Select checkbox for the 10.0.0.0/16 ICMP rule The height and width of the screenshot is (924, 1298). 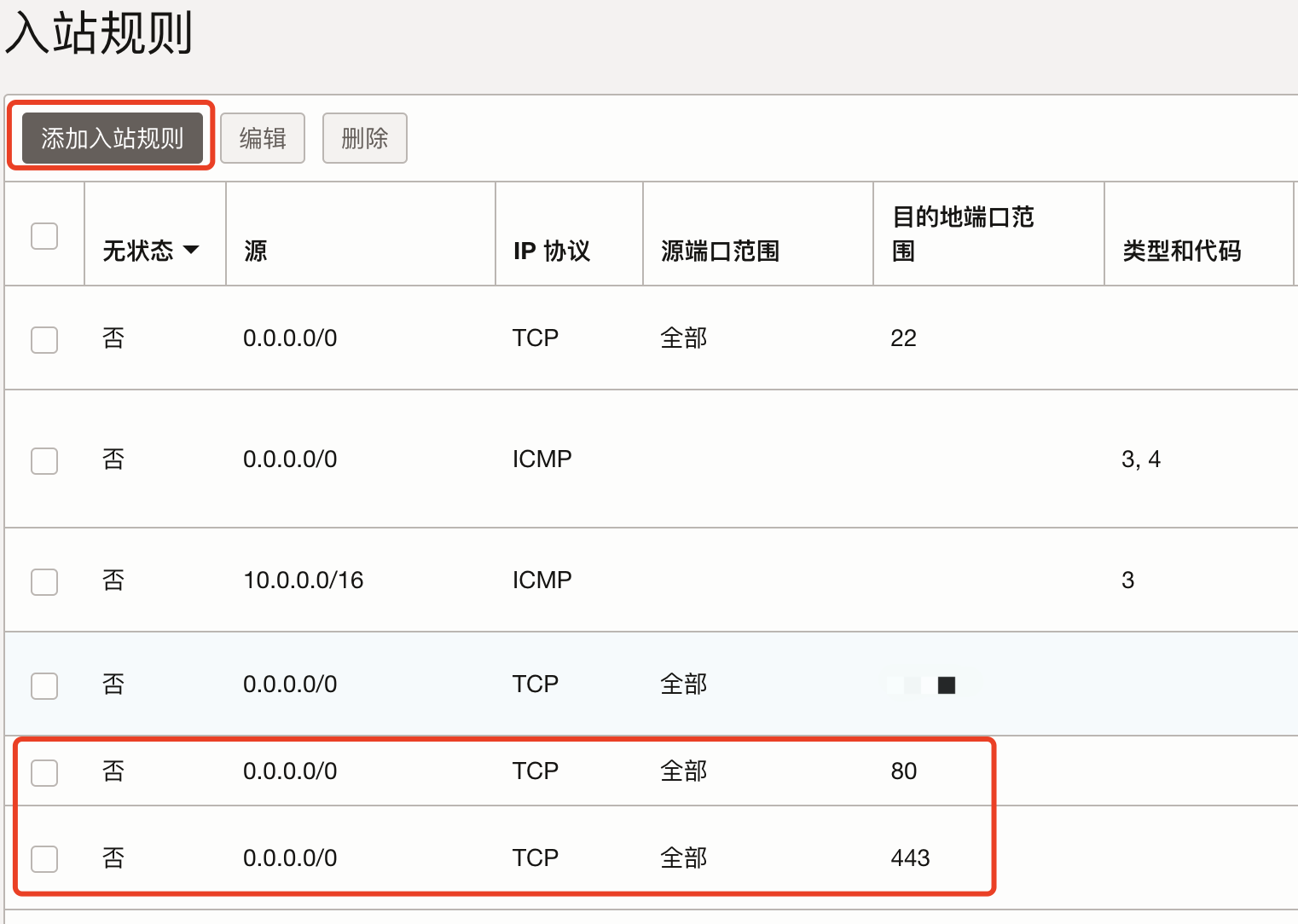(44, 581)
